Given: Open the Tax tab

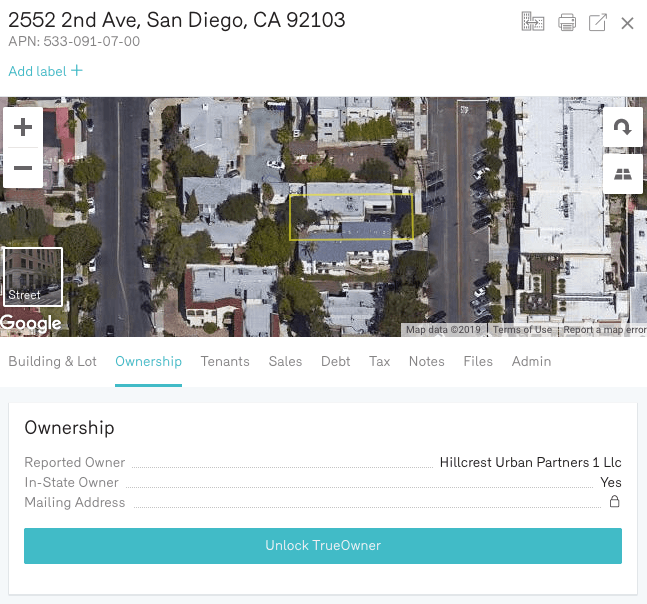Looking at the screenshot, I should [379, 361].
